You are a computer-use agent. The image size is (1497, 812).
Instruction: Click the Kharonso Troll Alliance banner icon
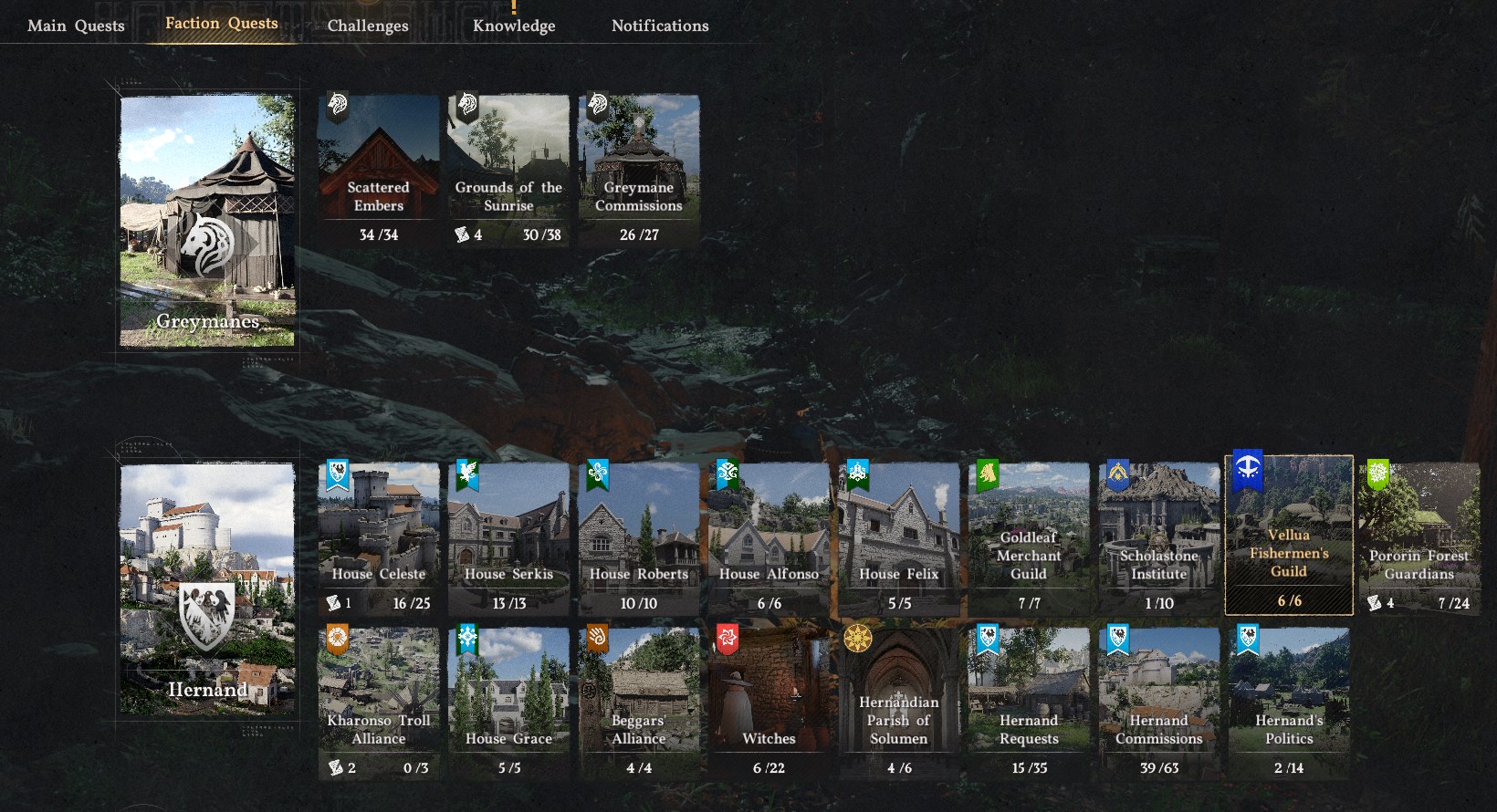pyautogui.click(x=338, y=639)
